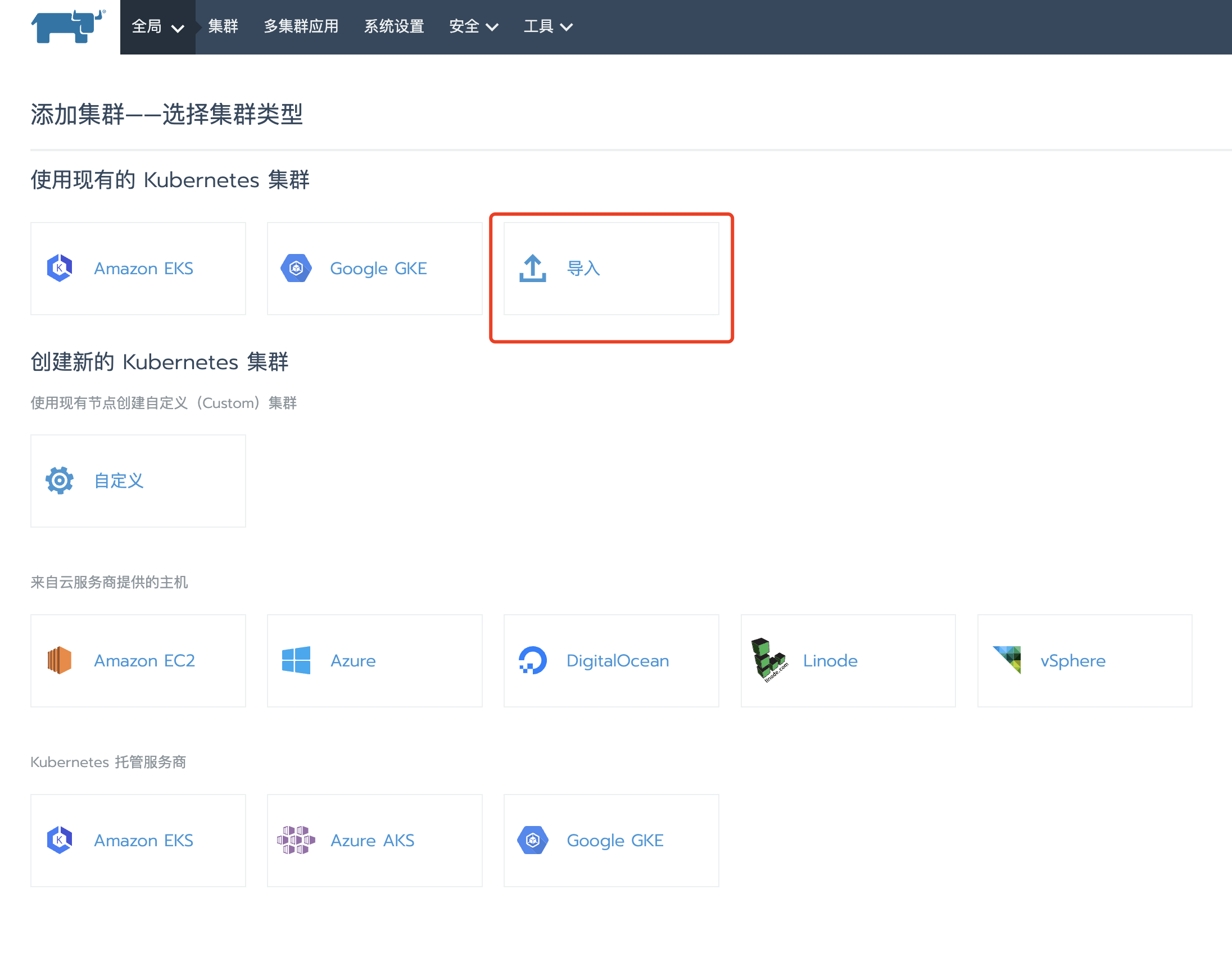
Task: Open the 多集群应用 multi-cluster apps menu
Action: [x=301, y=26]
